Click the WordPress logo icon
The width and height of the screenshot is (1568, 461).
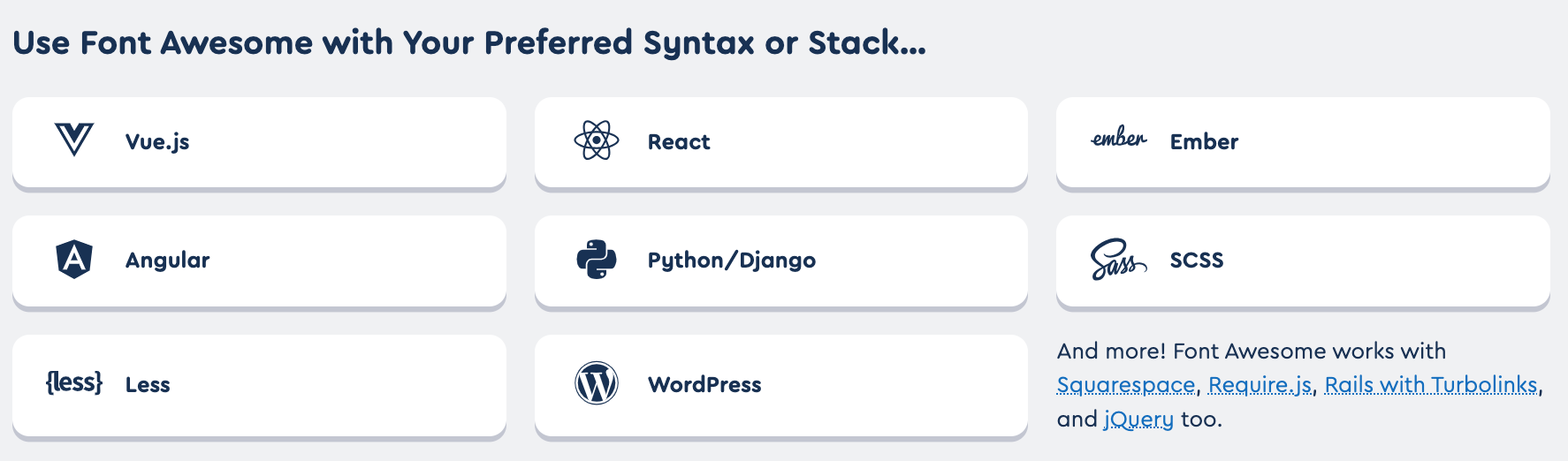pyautogui.click(x=597, y=383)
